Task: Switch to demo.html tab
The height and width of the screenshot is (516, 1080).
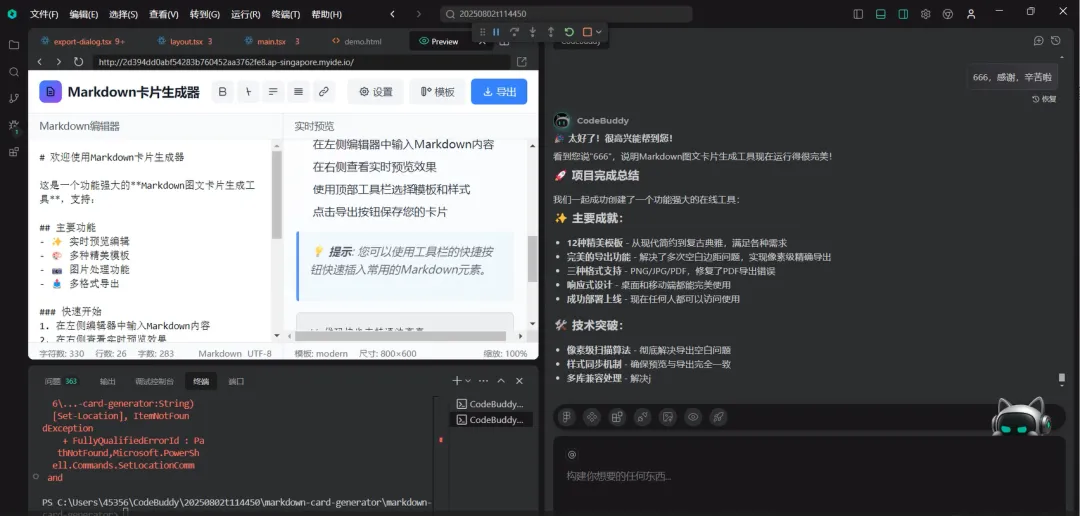Action: [356, 41]
